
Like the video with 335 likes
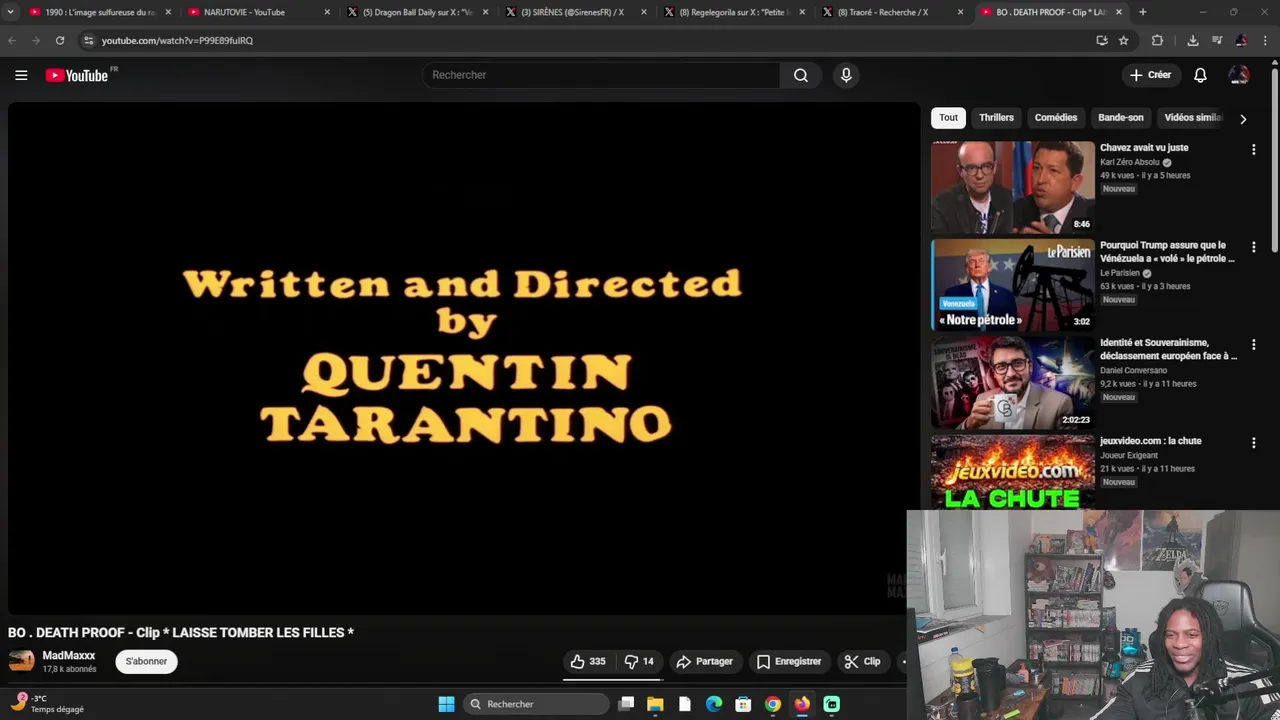coord(588,661)
